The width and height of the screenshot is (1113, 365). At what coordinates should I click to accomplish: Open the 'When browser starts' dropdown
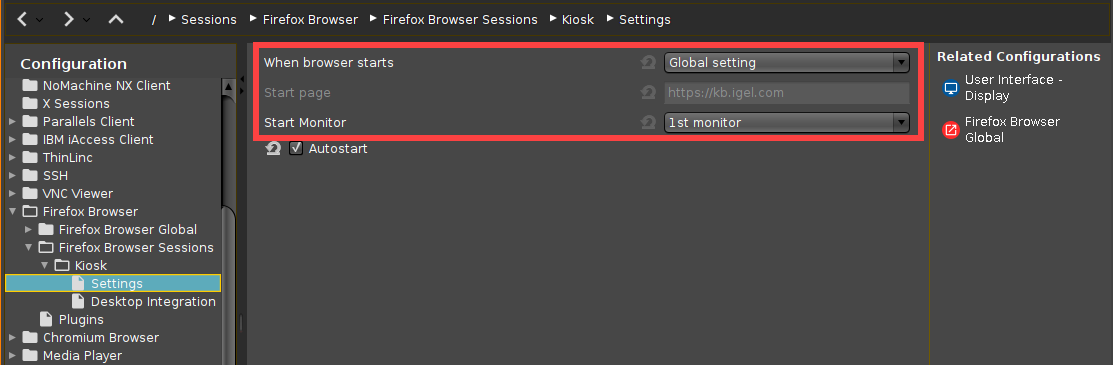[x=786, y=62]
